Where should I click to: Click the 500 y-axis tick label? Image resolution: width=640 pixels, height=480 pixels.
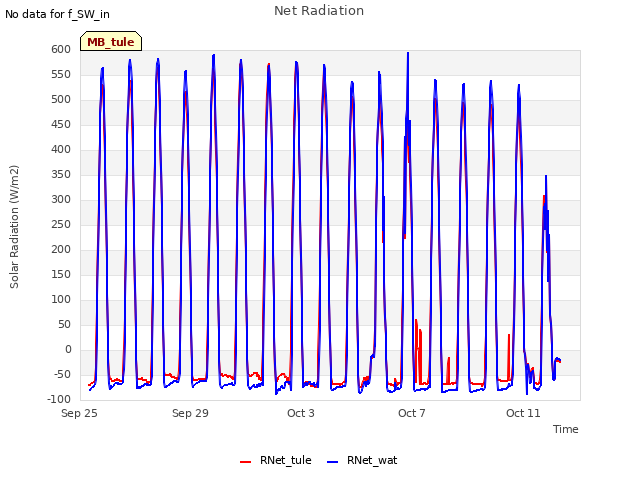click(61, 100)
